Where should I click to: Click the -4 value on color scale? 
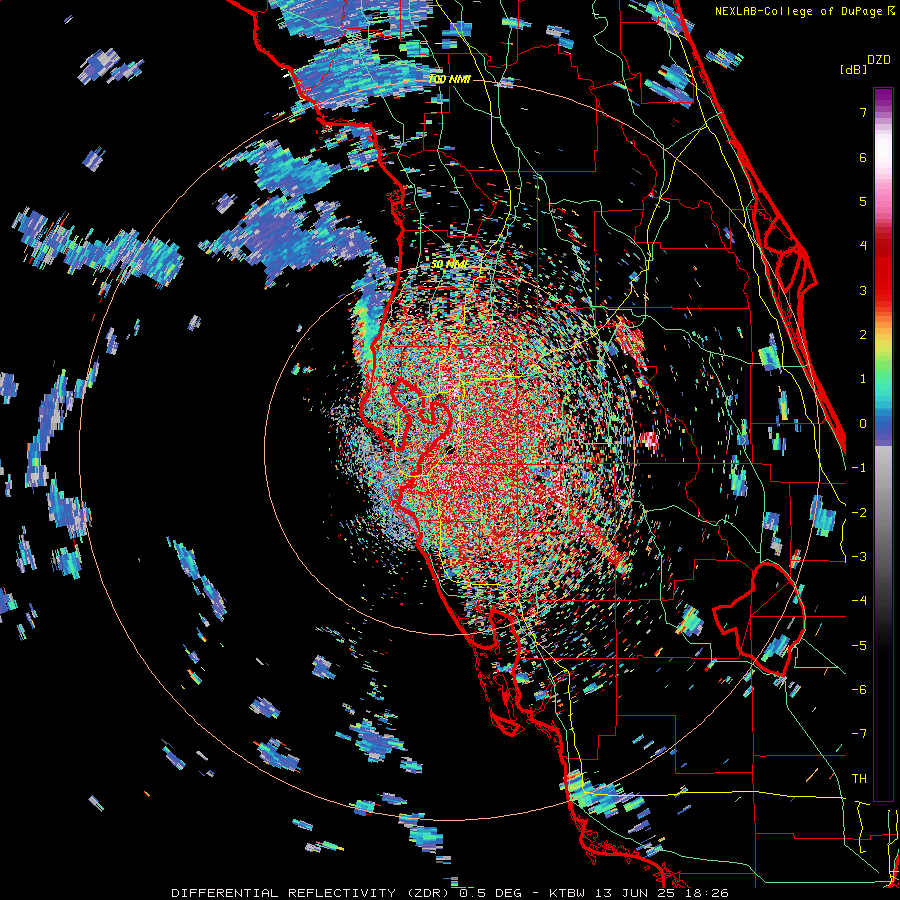coord(859,601)
